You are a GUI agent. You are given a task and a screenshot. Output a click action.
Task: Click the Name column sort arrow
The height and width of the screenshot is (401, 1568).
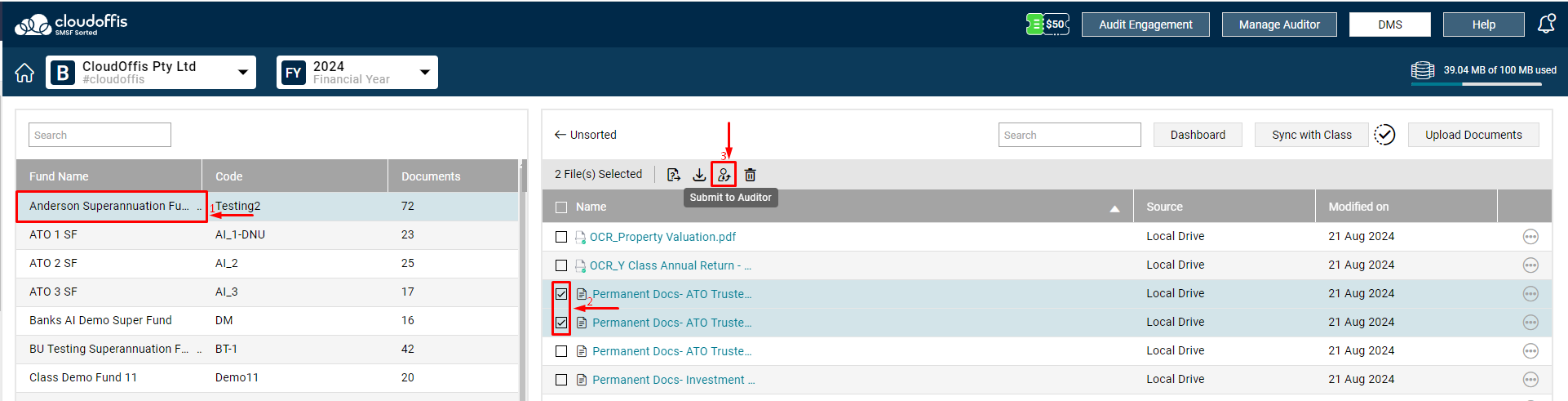[x=1114, y=209]
